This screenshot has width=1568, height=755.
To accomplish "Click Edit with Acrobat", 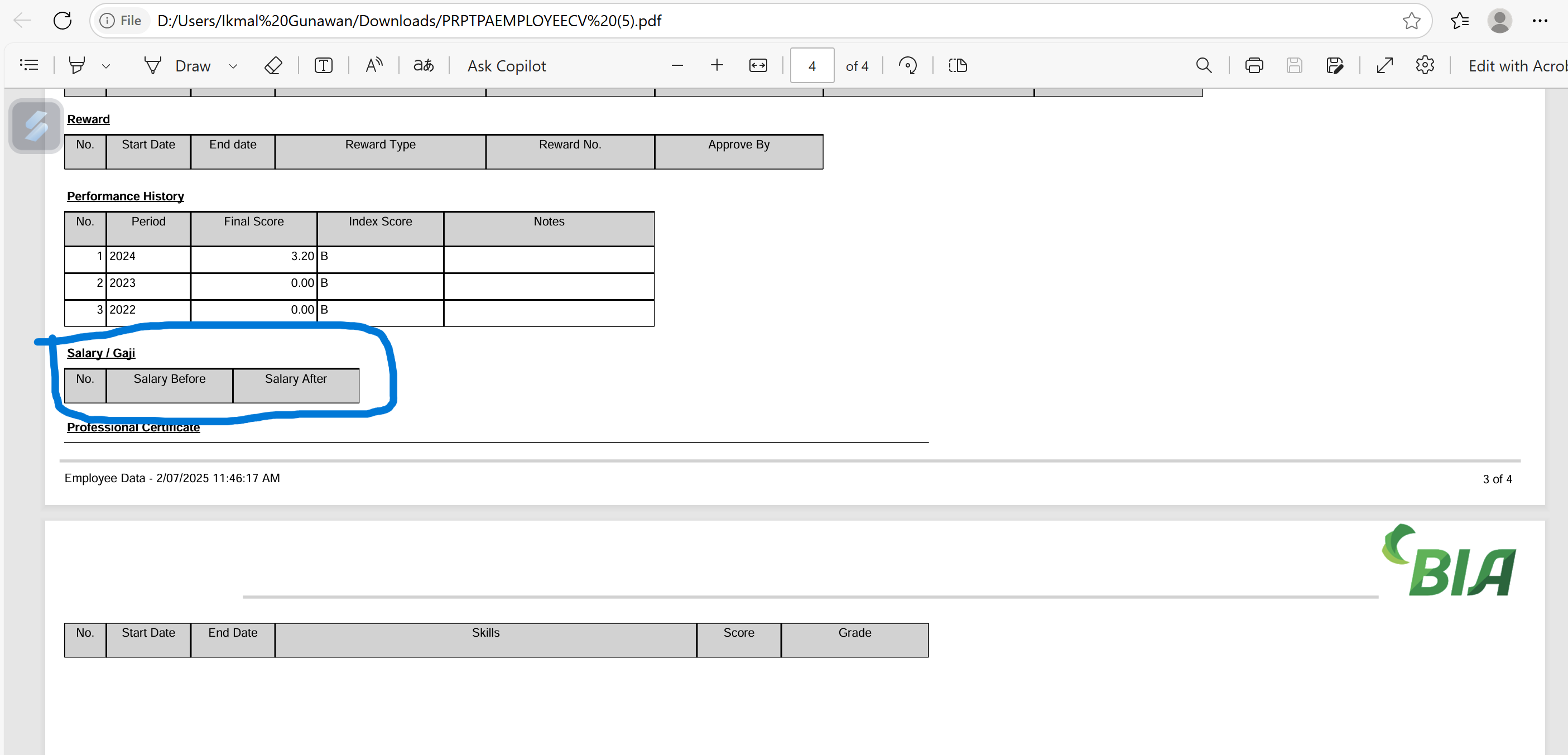I will (1518, 66).
